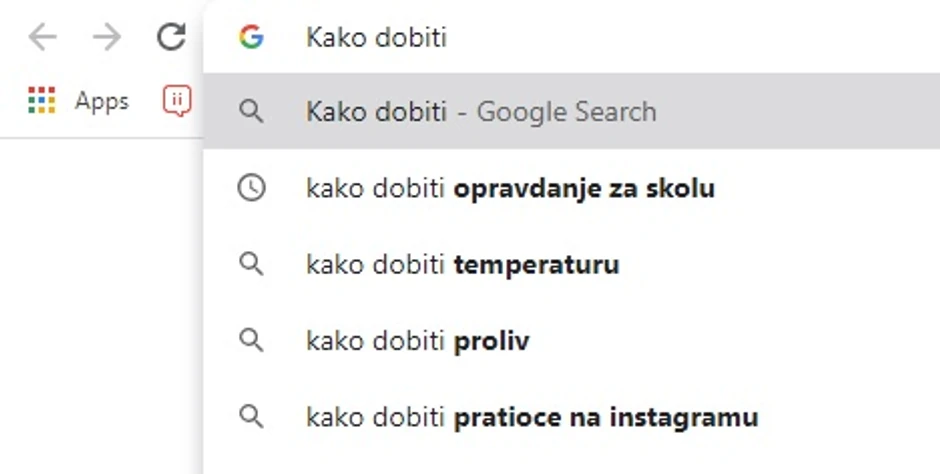Open the red speech-bubble bookmark icon
This screenshot has height=474, width=940.
click(177, 100)
